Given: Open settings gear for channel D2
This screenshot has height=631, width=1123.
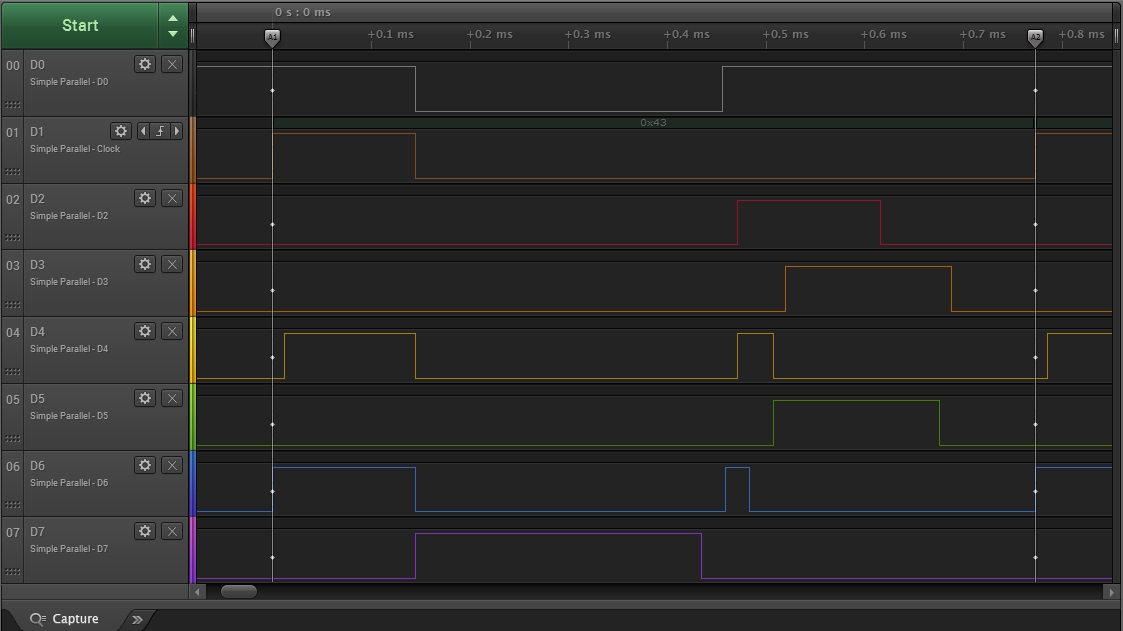Looking at the screenshot, I should (x=145, y=198).
